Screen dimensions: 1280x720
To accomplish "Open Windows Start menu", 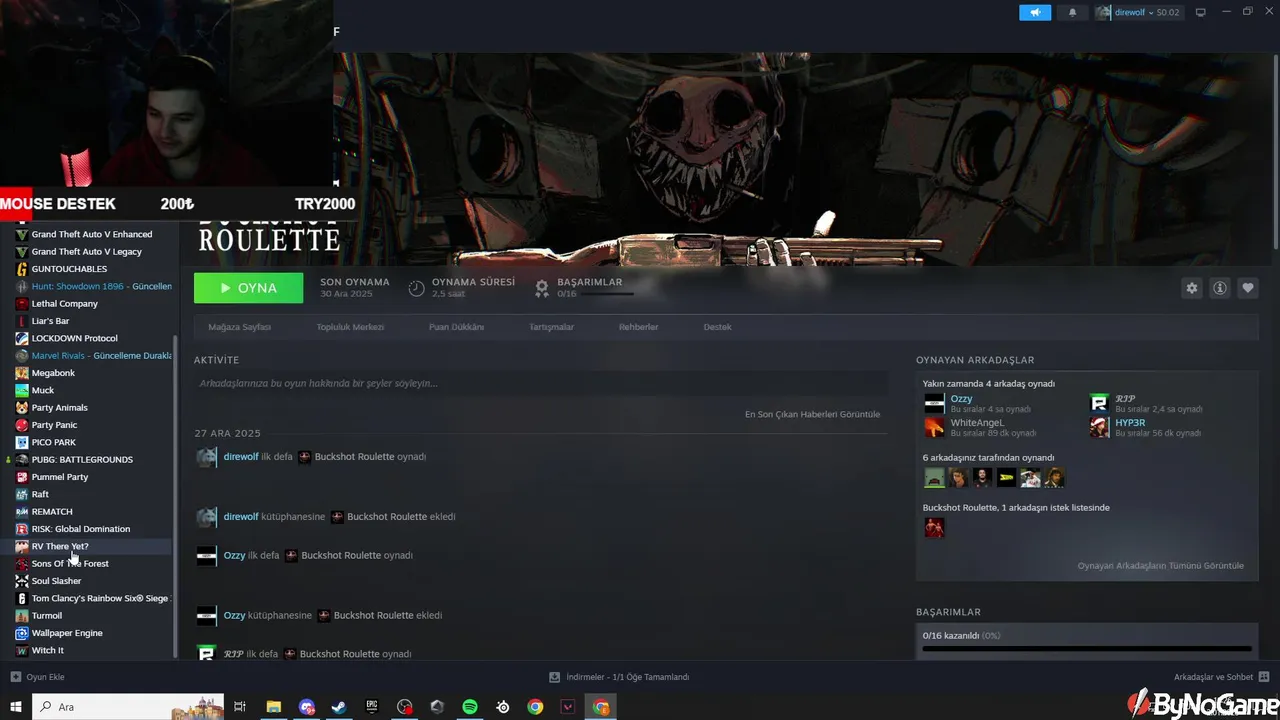I will 16,707.
